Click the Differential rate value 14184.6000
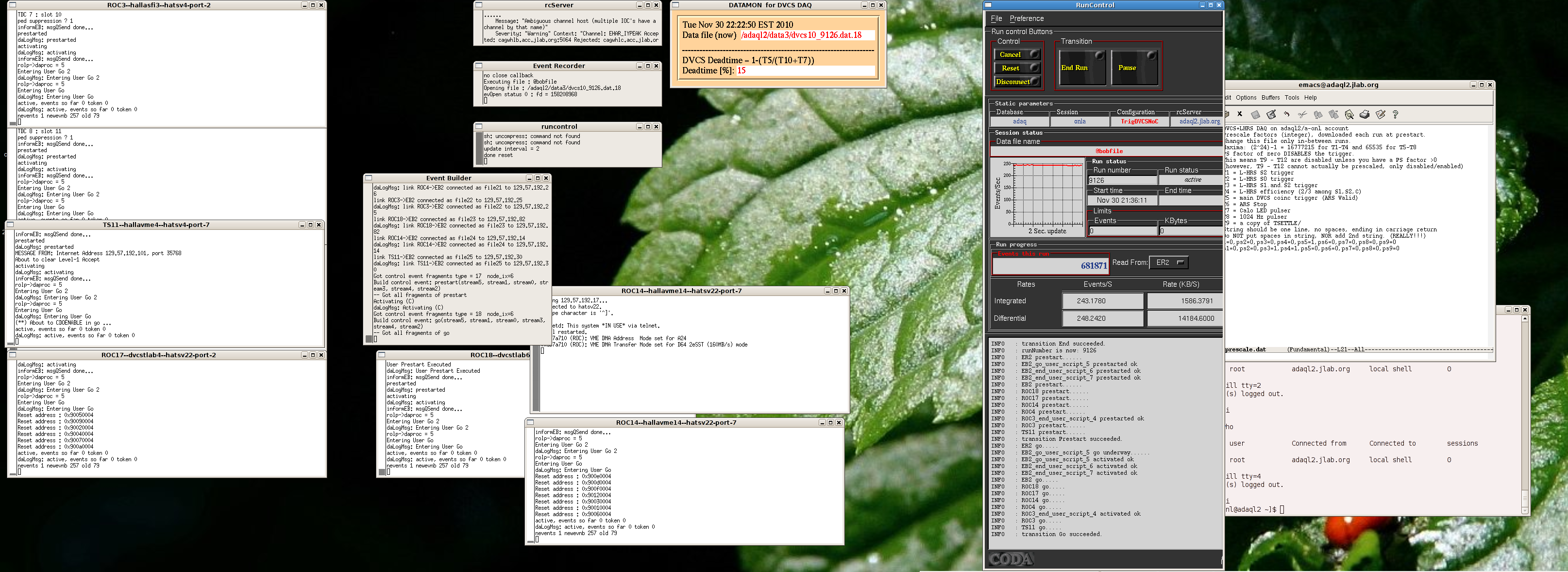This screenshot has height=572, width=1568. tap(1184, 318)
